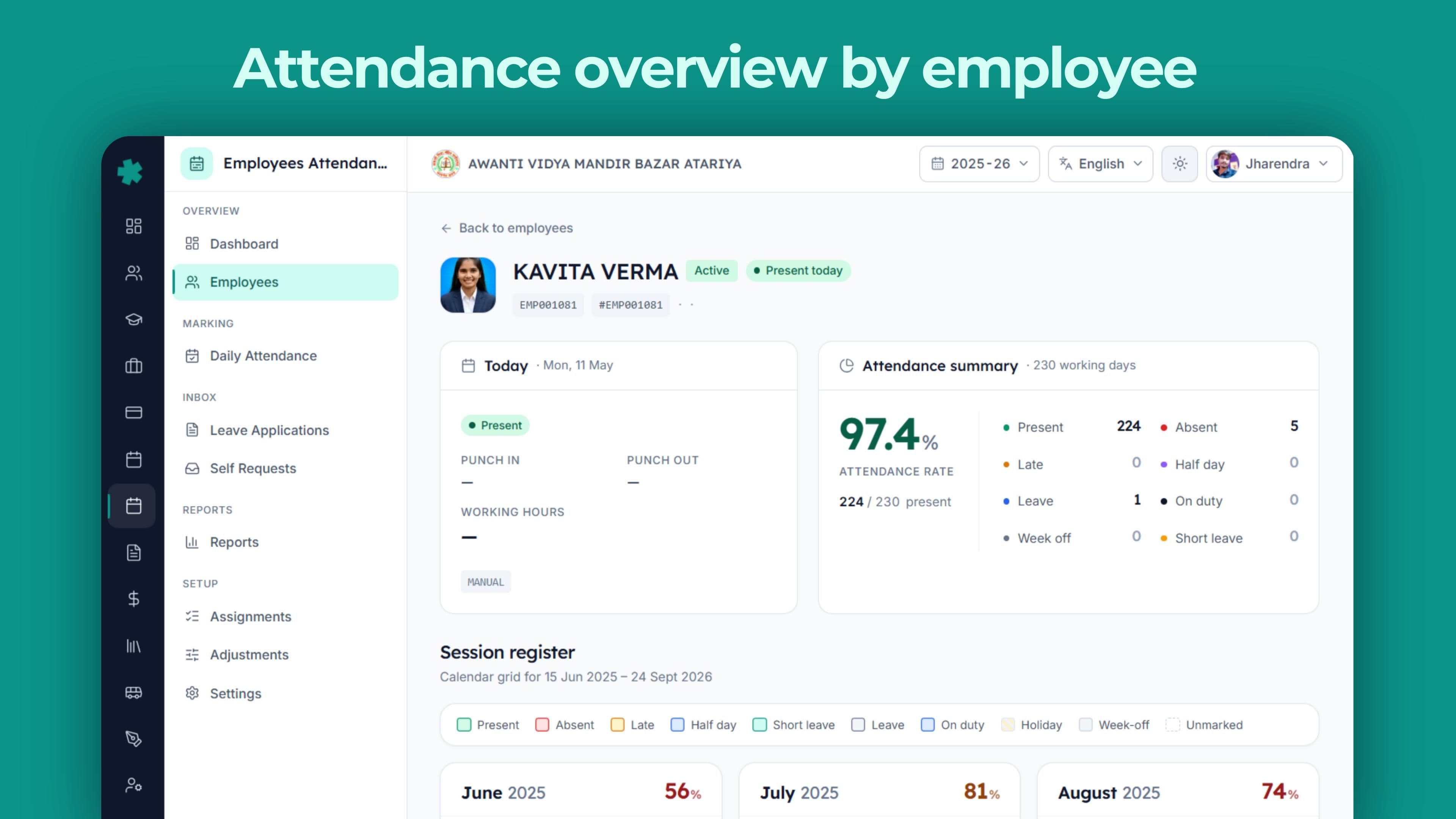Click the green asterisk app logo
The width and height of the screenshot is (1456, 819).
[130, 172]
